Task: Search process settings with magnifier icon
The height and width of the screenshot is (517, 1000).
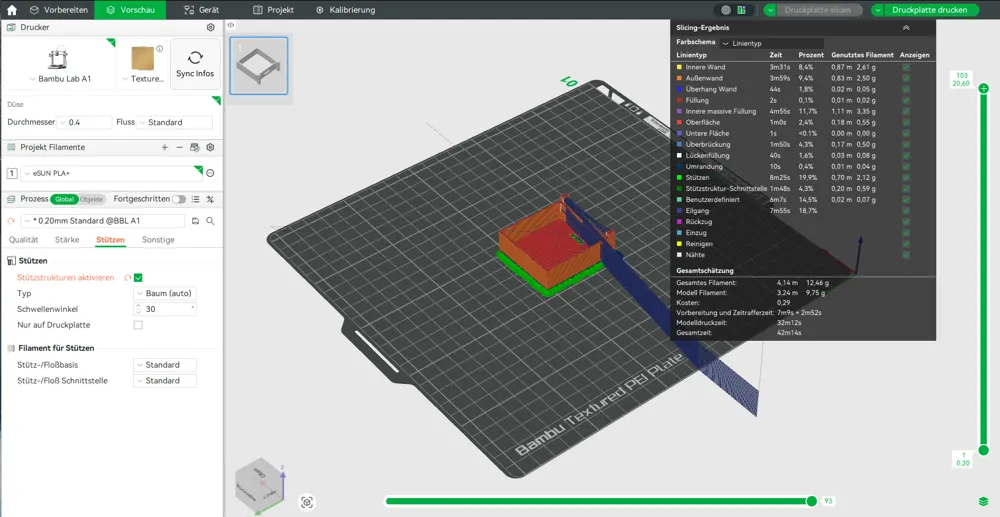Action: point(210,220)
